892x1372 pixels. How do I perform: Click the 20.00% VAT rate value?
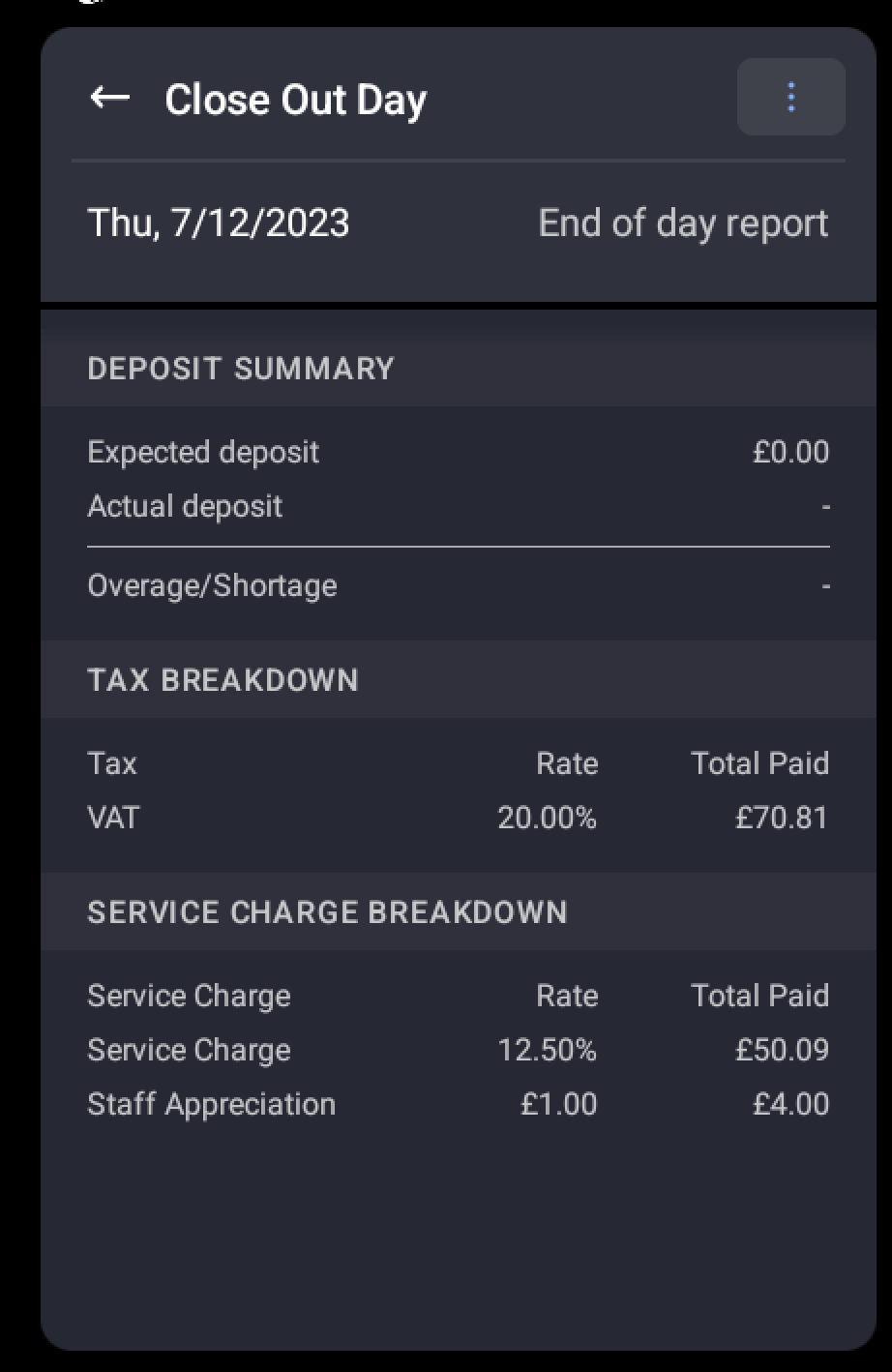547,818
